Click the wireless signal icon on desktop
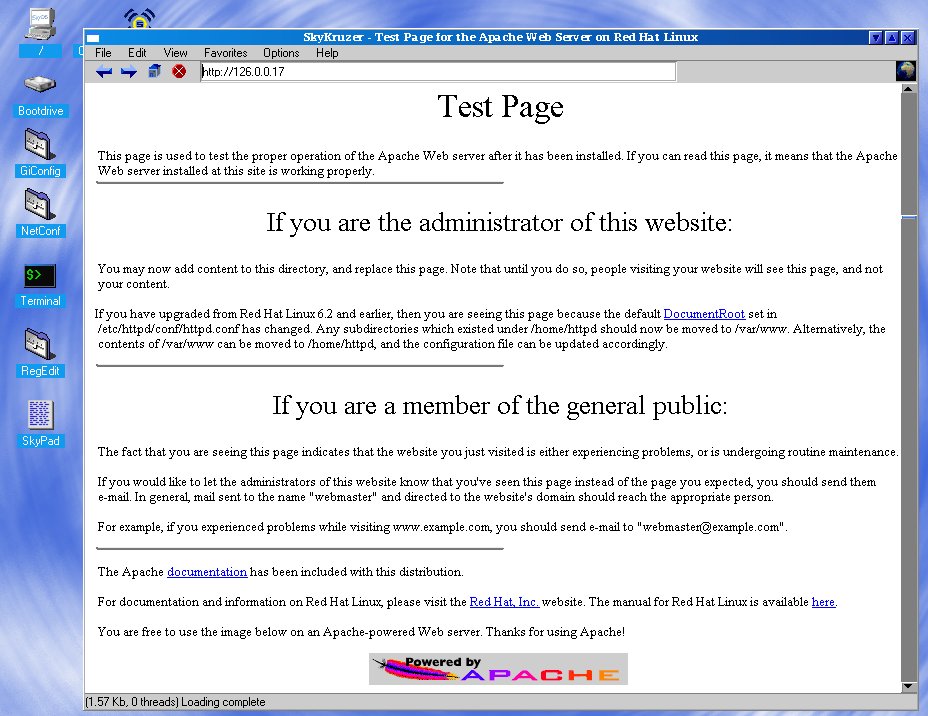This screenshot has height=716, width=928. pos(140,18)
